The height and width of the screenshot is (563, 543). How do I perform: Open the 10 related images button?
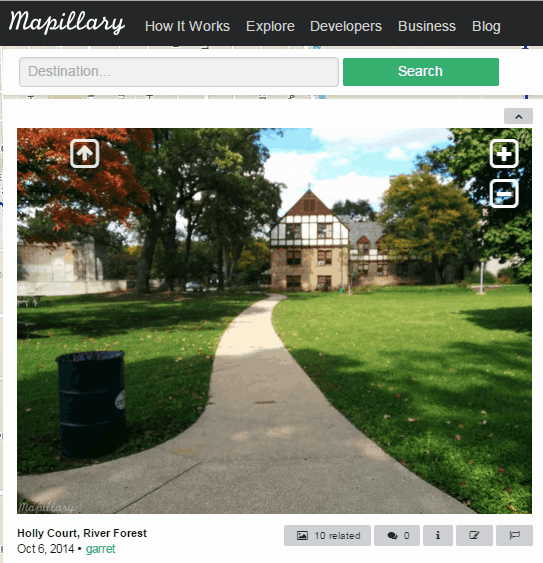tap(328, 535)
